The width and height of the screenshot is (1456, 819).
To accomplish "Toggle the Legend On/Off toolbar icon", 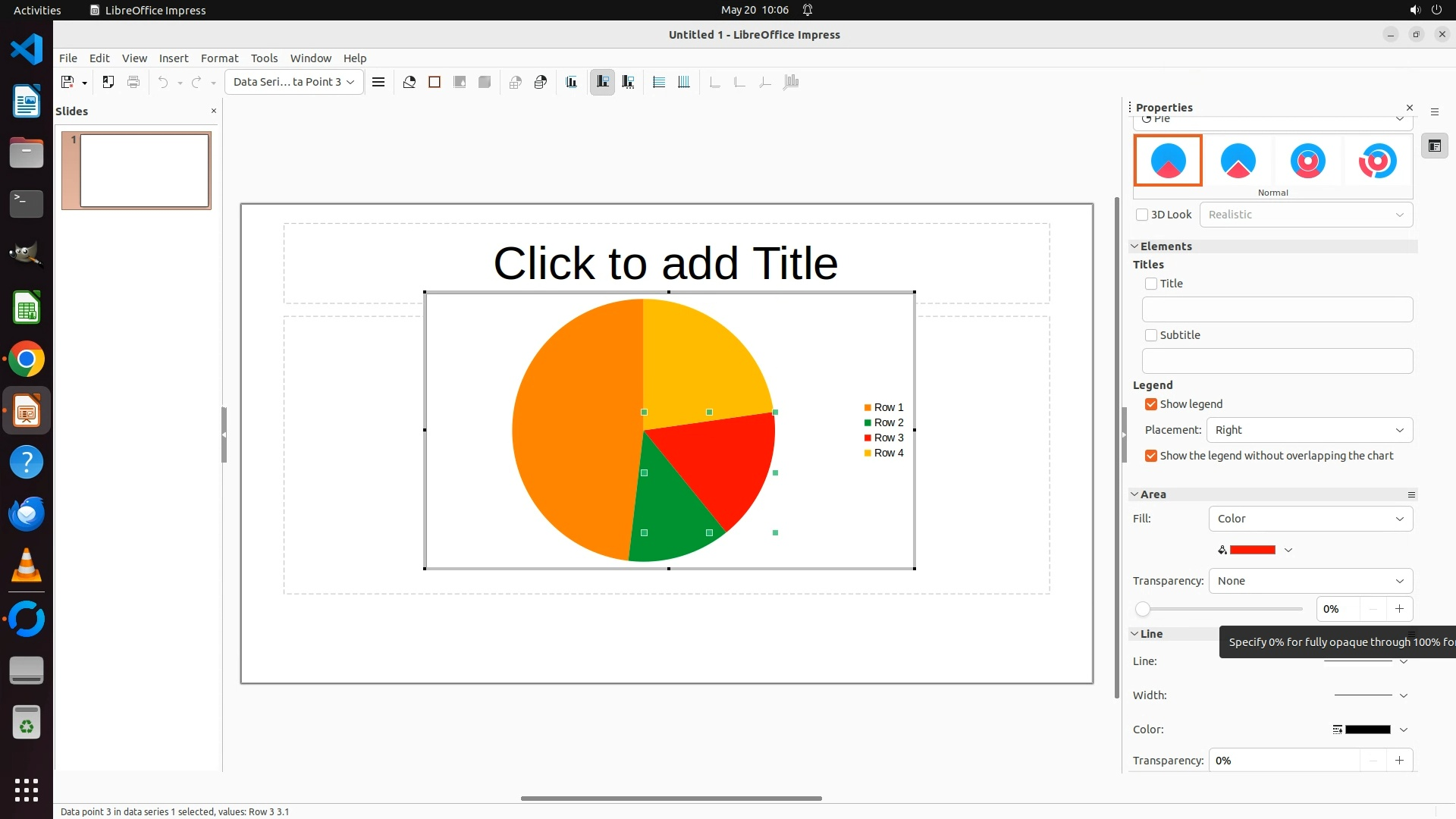I will pyautogui.click(x=603, y=82).
